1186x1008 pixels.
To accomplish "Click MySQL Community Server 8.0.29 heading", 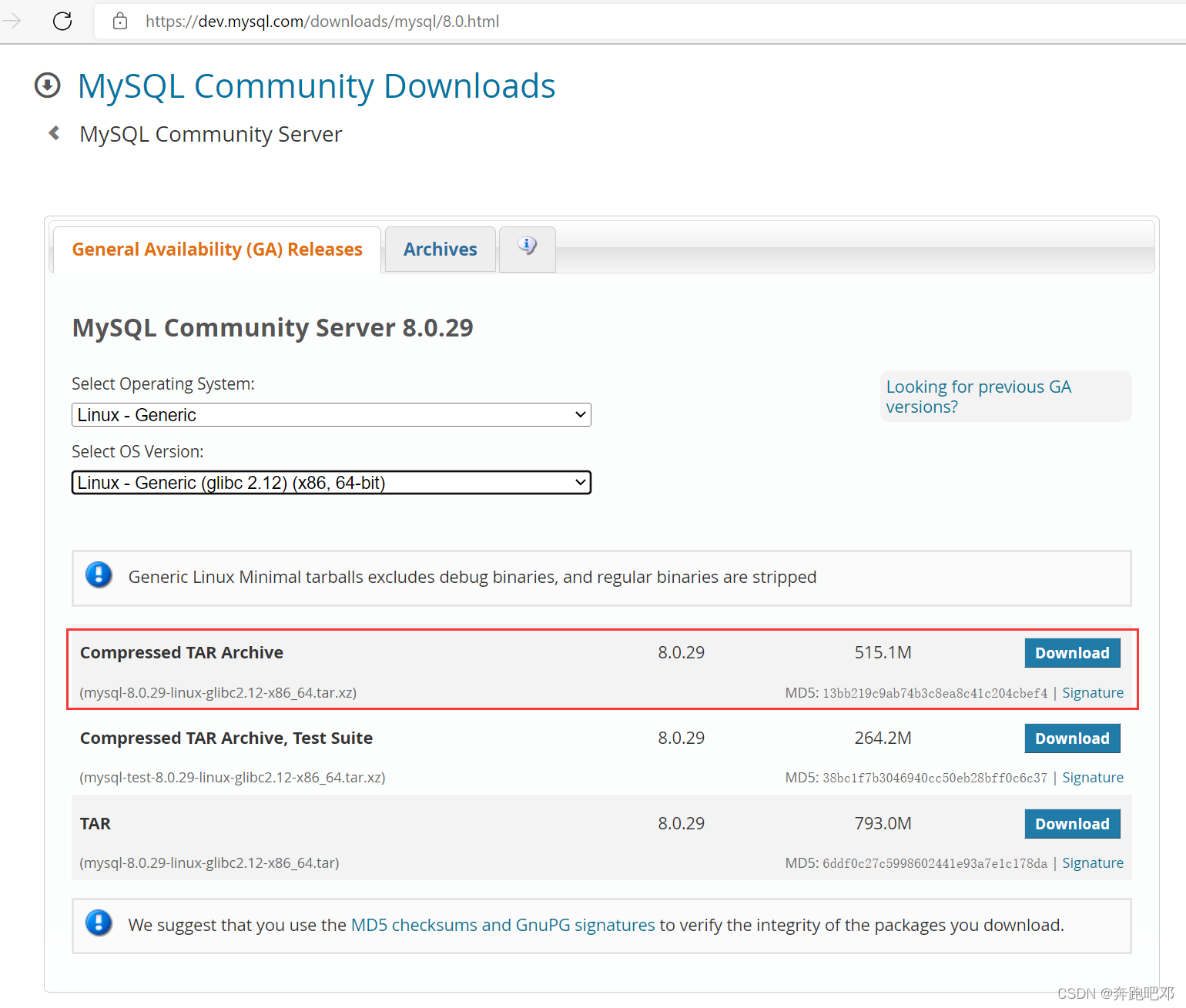I will [x=273, y=327].
